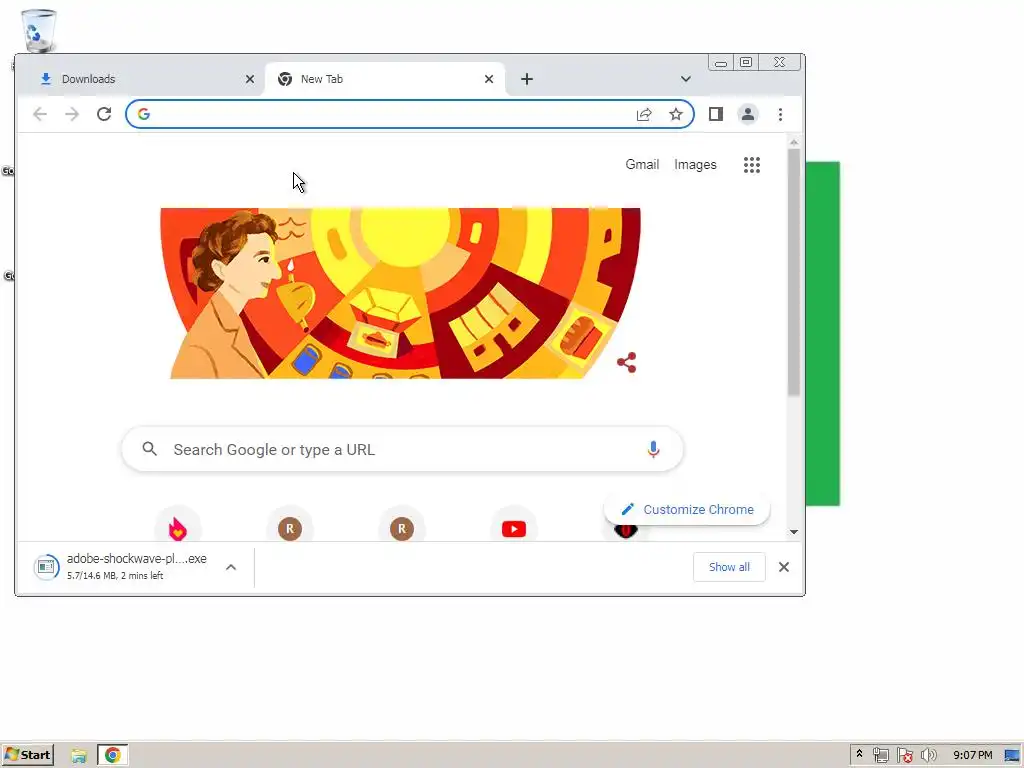The height and width of the screenshot is (768, 1024).
Task: Click Customize Chrome button
Action: coord(687,509)
